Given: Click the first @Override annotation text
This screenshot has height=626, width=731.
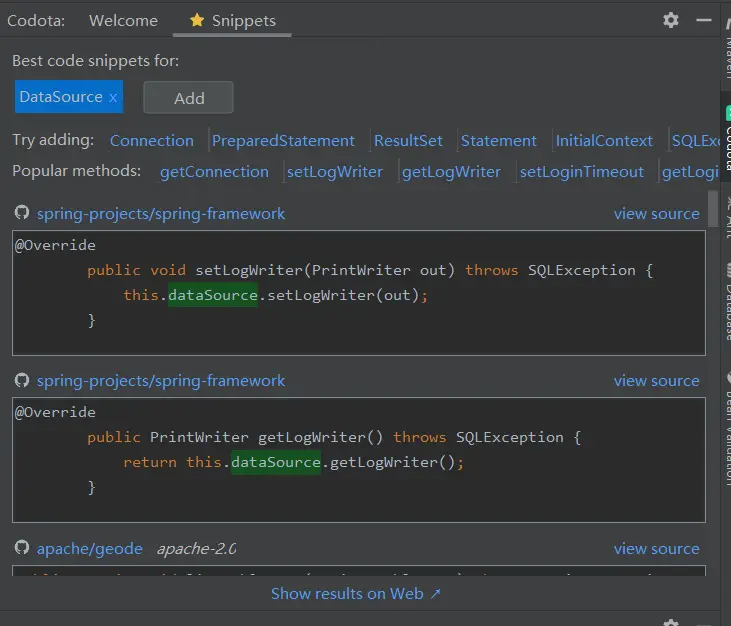Looking at the screenshot, I should (55, 245).
